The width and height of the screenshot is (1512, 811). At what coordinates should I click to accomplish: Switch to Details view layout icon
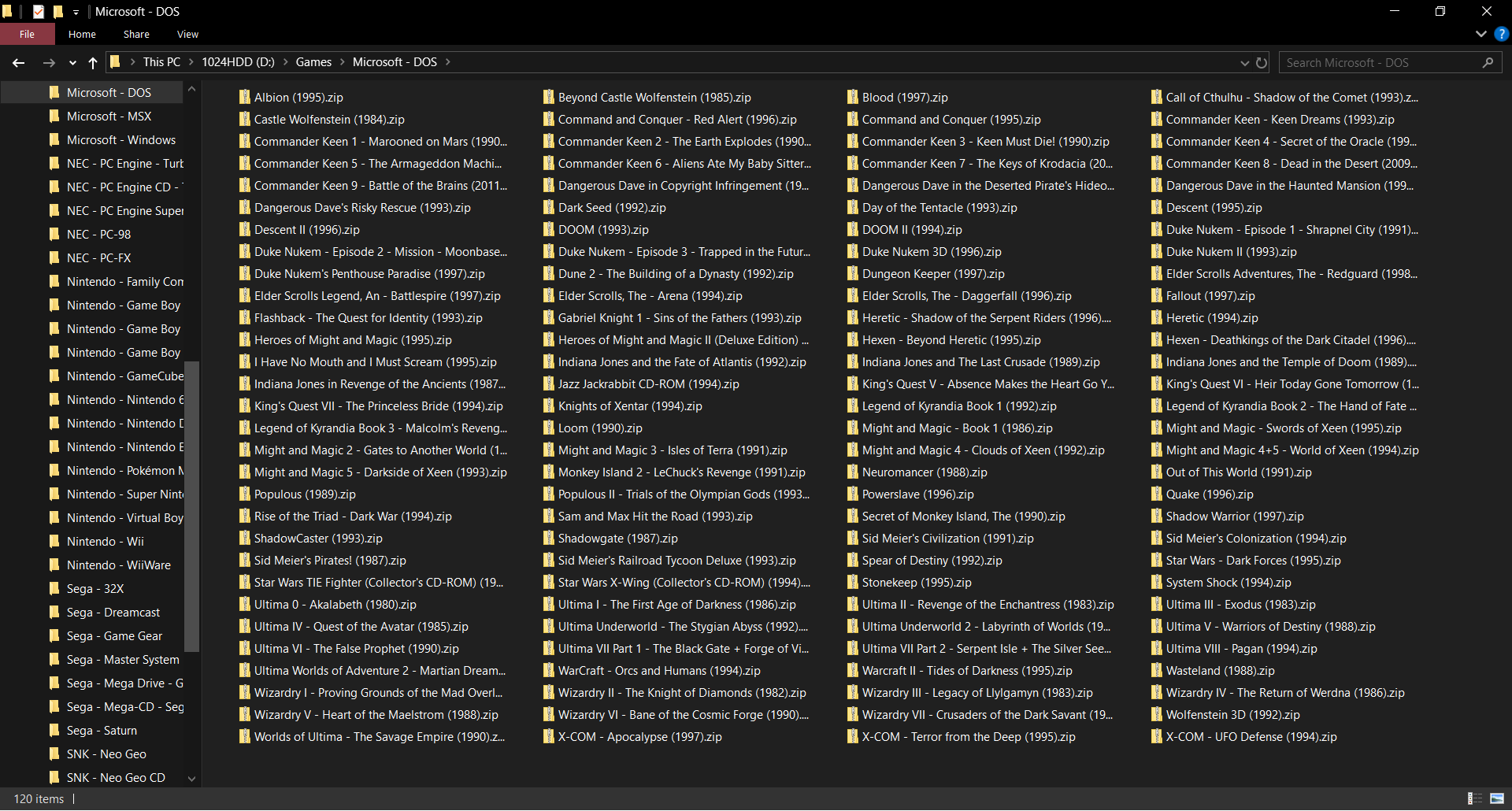pos(1475,798)
